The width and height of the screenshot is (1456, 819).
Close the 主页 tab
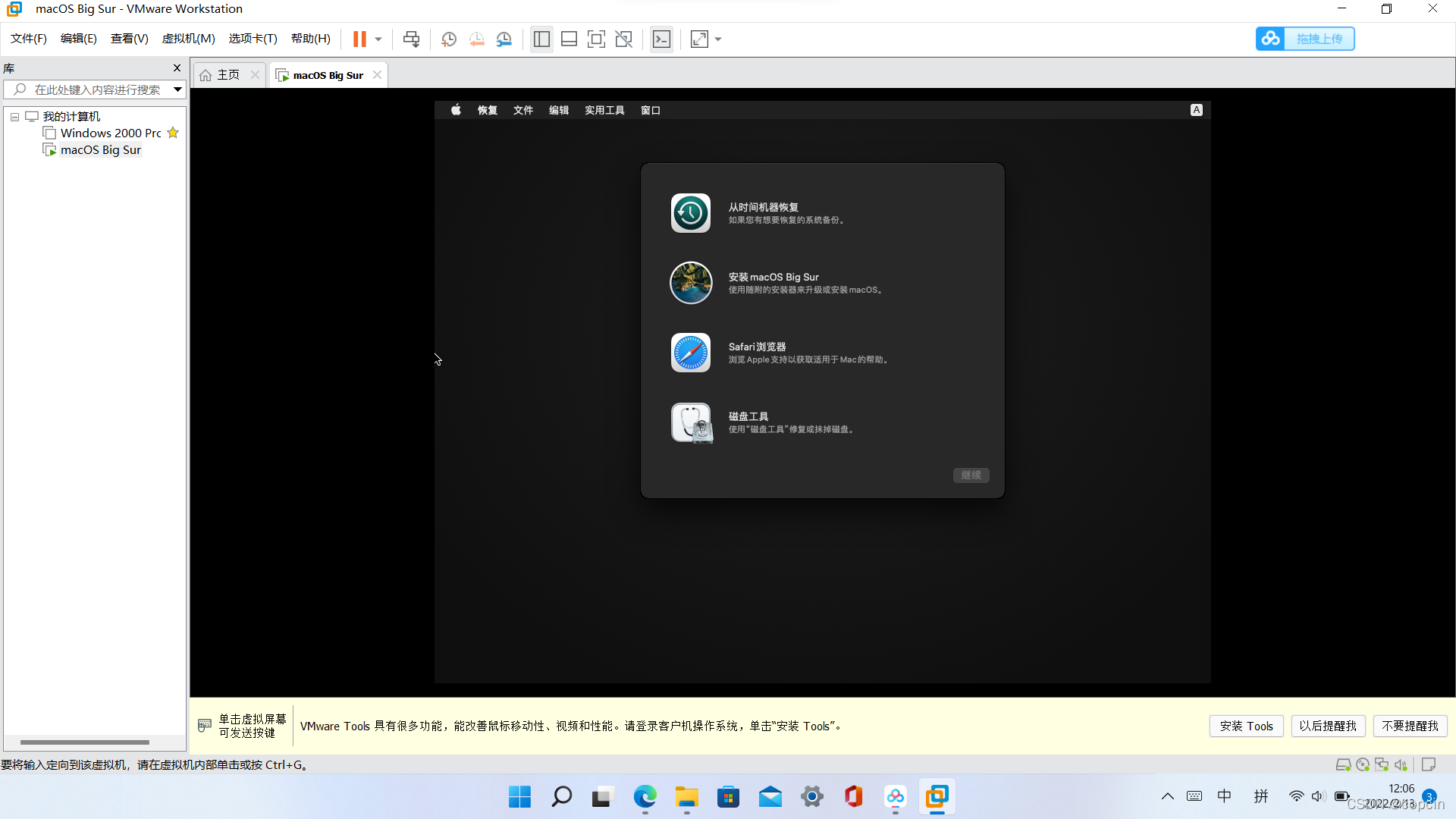coord(255,74)
